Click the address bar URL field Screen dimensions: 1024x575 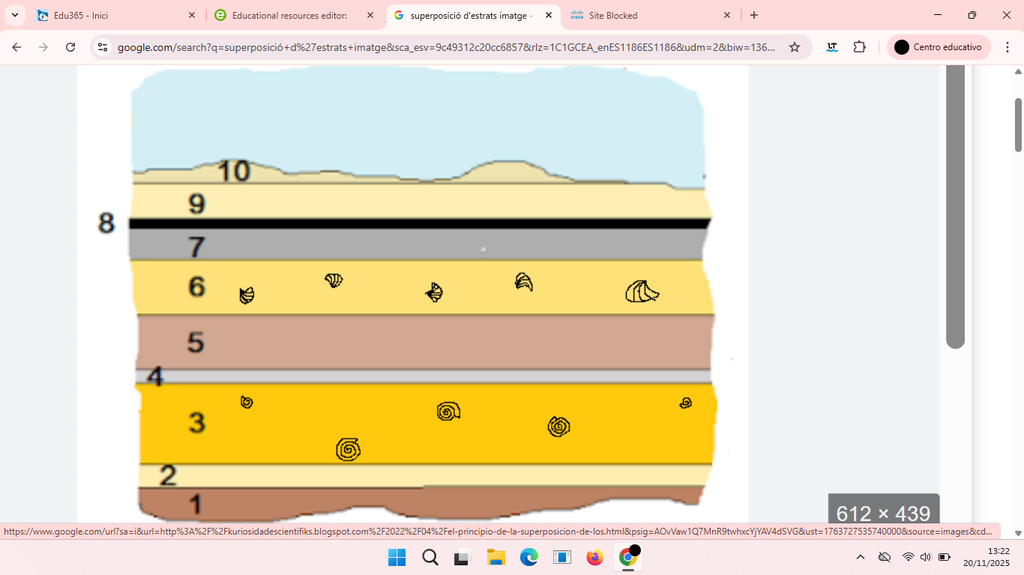tap(447, 47)
